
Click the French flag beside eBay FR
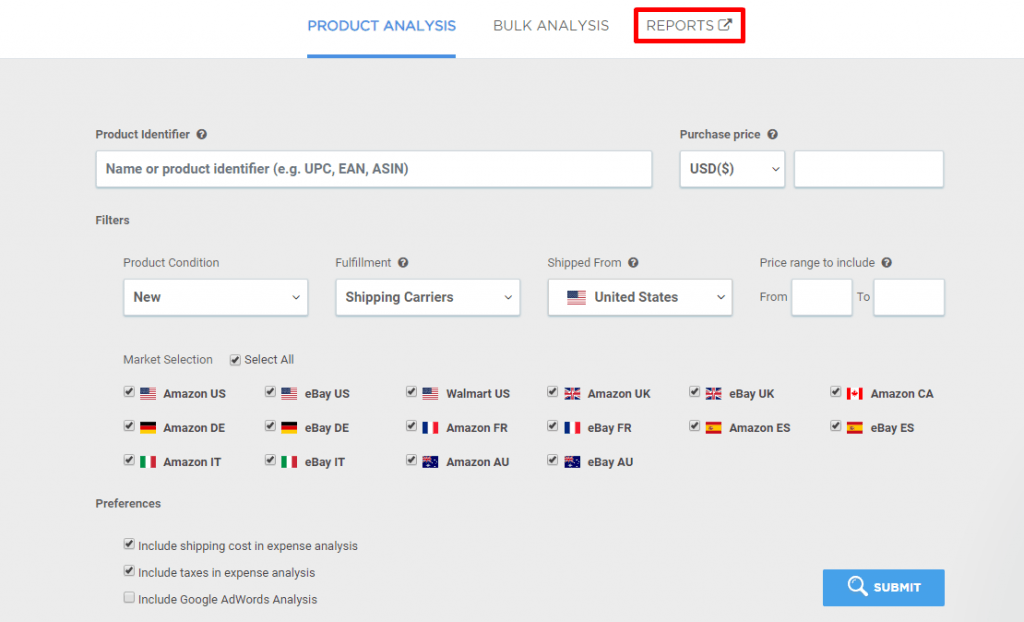click(x=572, y=428)
